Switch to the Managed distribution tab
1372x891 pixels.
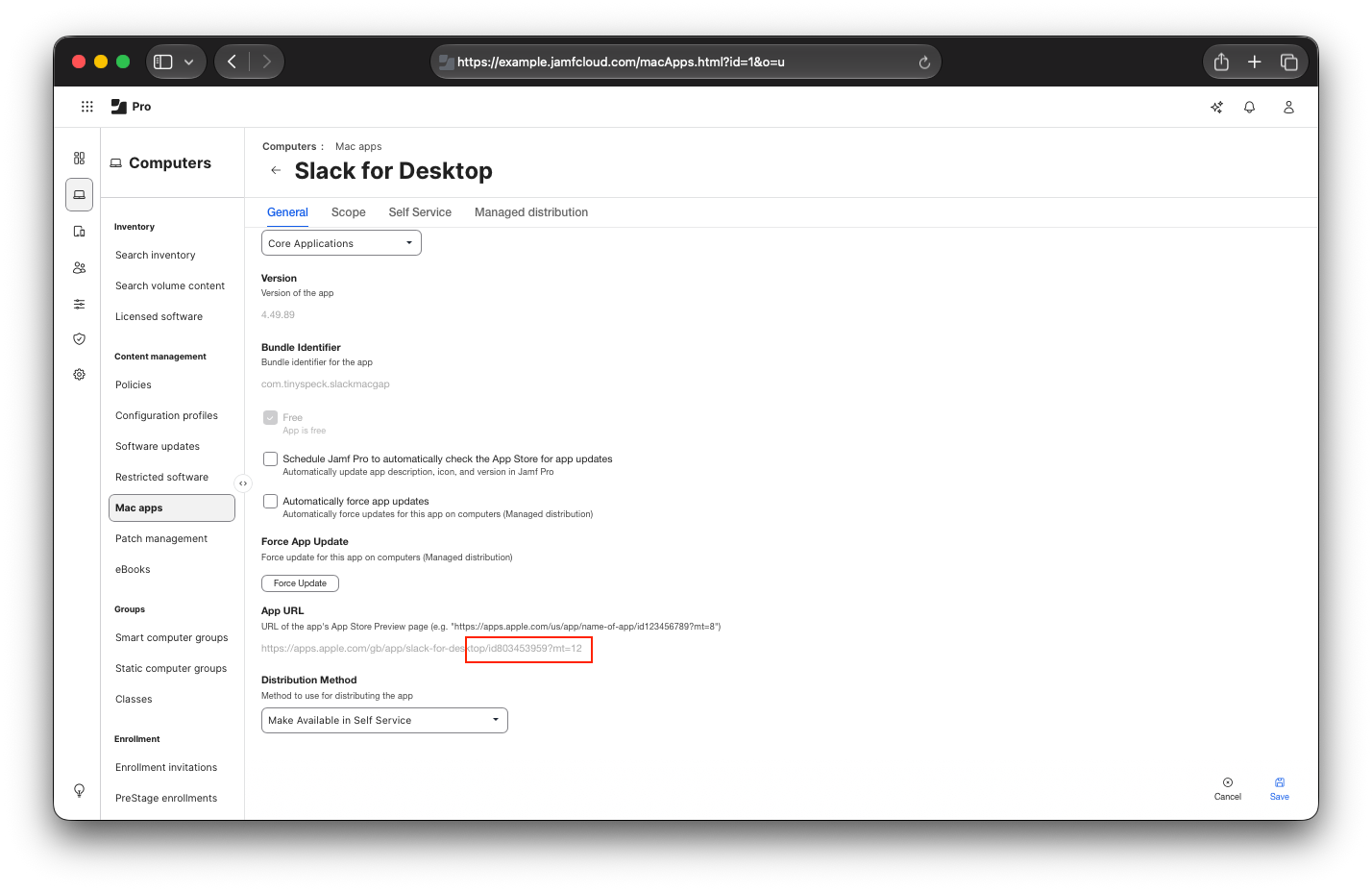[531, 212]
